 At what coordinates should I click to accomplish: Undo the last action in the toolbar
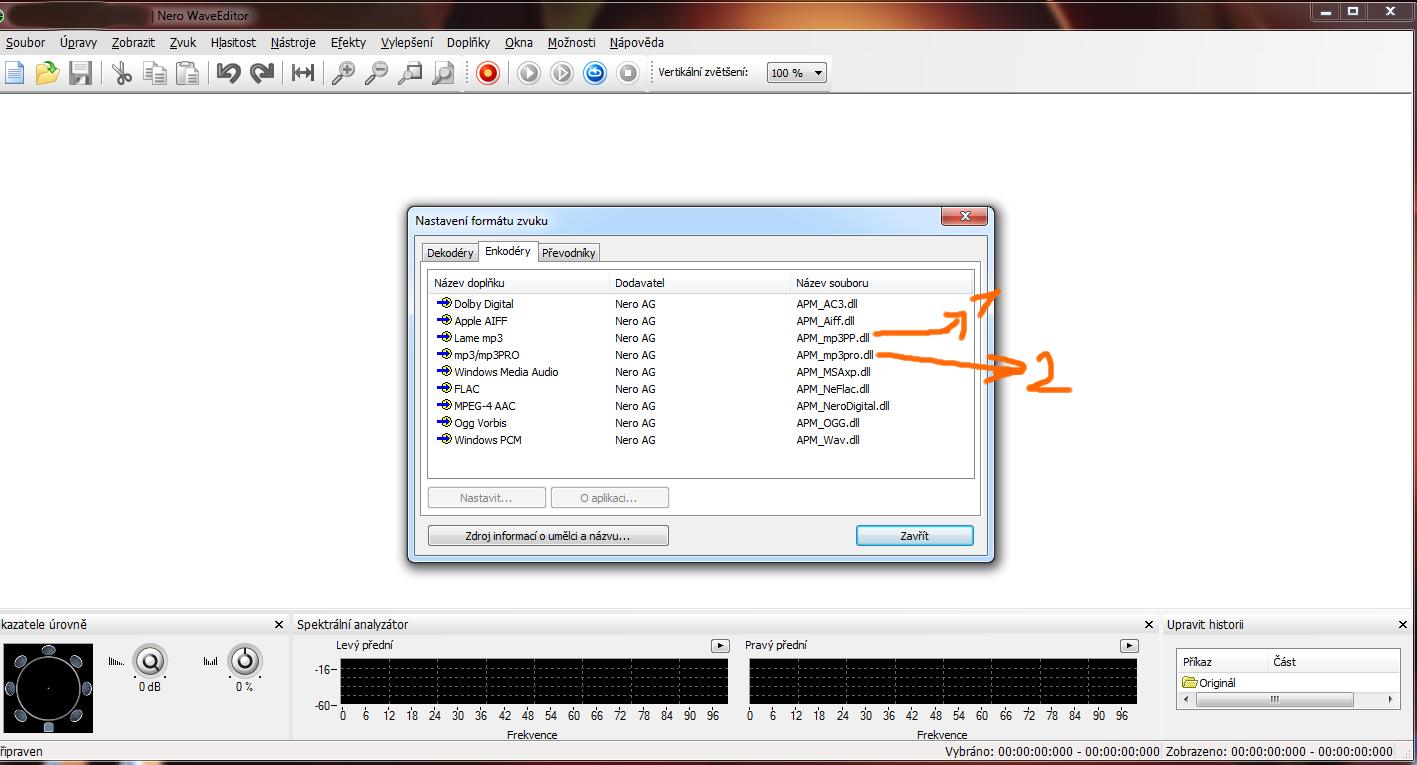pos(229,73)
